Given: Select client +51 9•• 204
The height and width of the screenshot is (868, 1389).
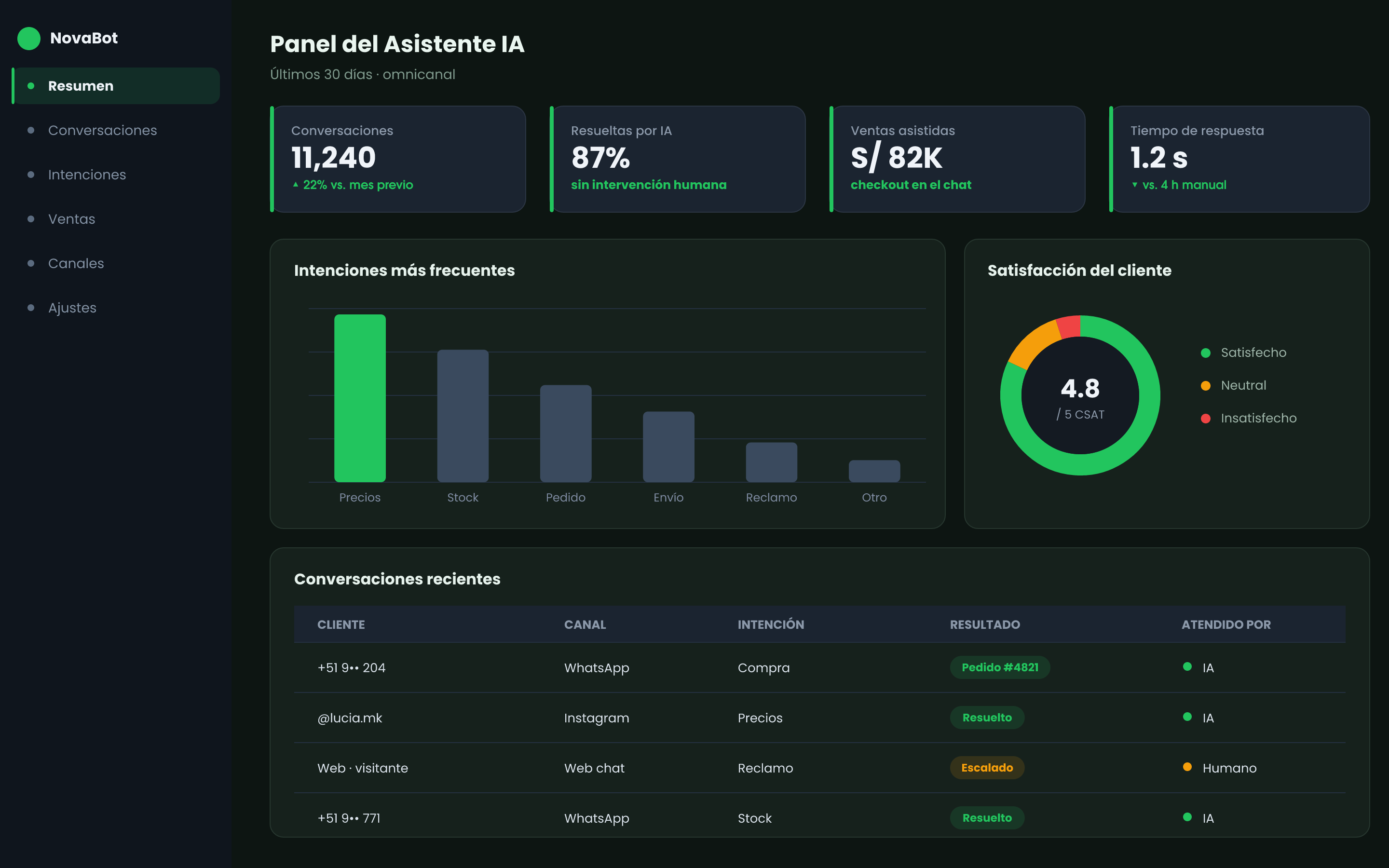Looking at the screenshot, I should 351,668.
